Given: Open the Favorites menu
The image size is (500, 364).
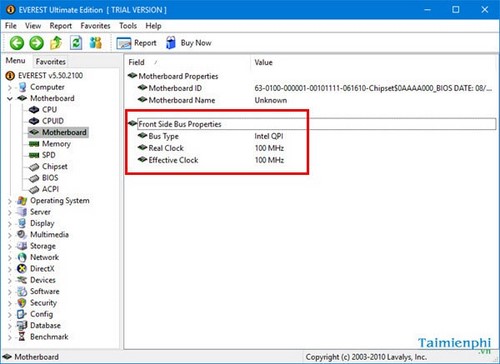Looking at the screenshot, I should (x=95, y=26).
